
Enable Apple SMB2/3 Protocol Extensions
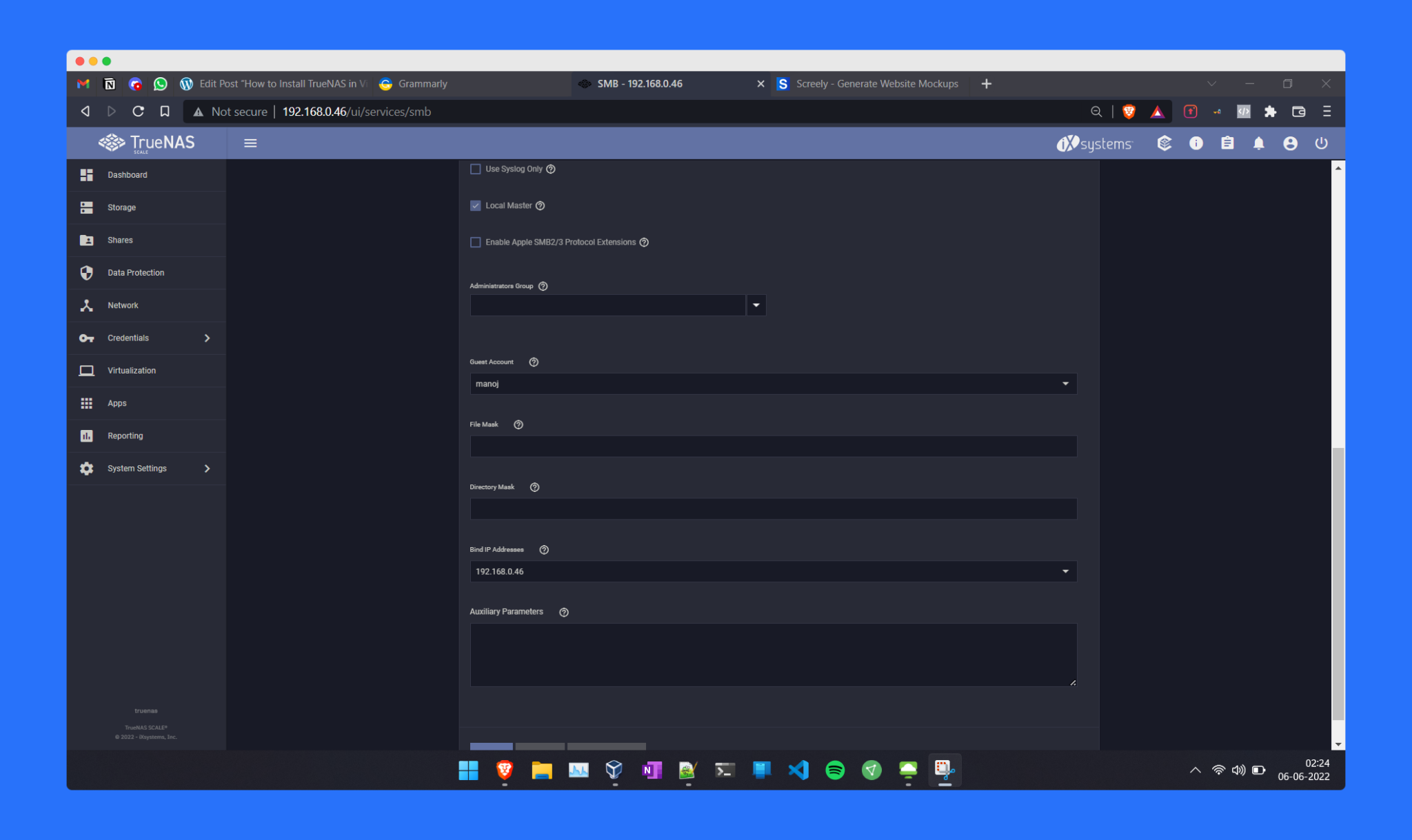click(x=475, y=242)
